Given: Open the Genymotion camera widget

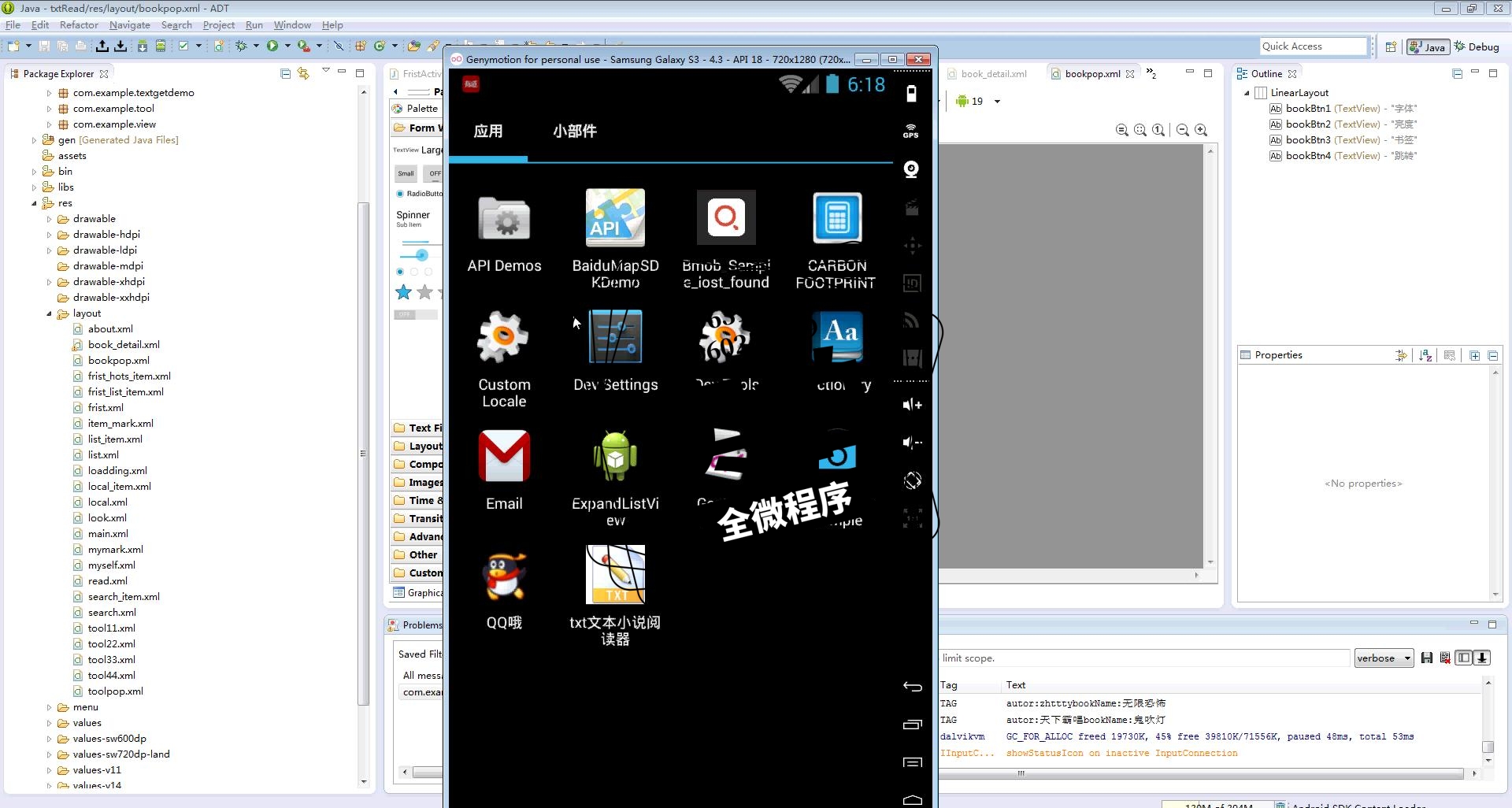Looking at the screenshot, I should pos(911,169).
